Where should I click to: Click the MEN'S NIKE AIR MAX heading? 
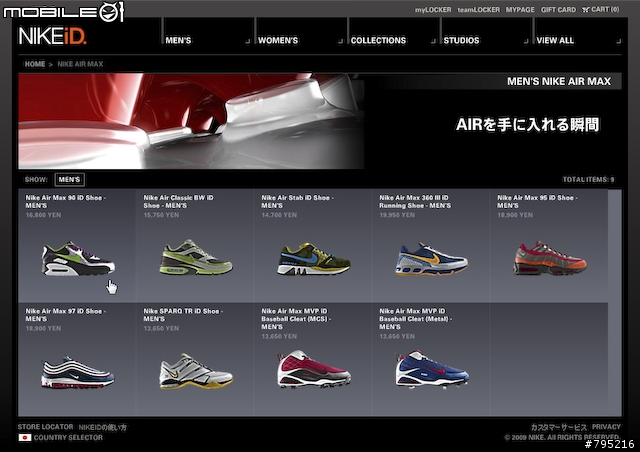559,81
